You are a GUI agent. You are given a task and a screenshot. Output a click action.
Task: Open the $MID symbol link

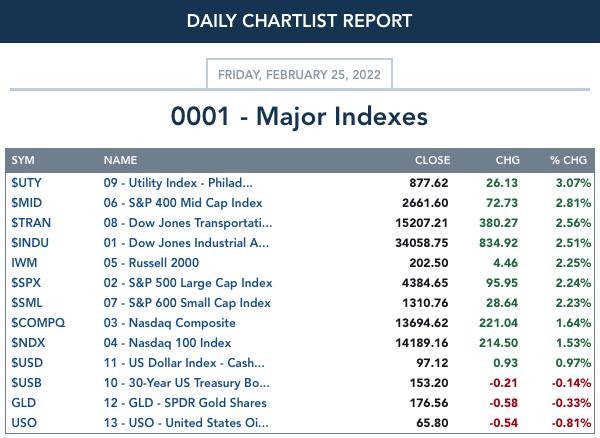(26, 203)
